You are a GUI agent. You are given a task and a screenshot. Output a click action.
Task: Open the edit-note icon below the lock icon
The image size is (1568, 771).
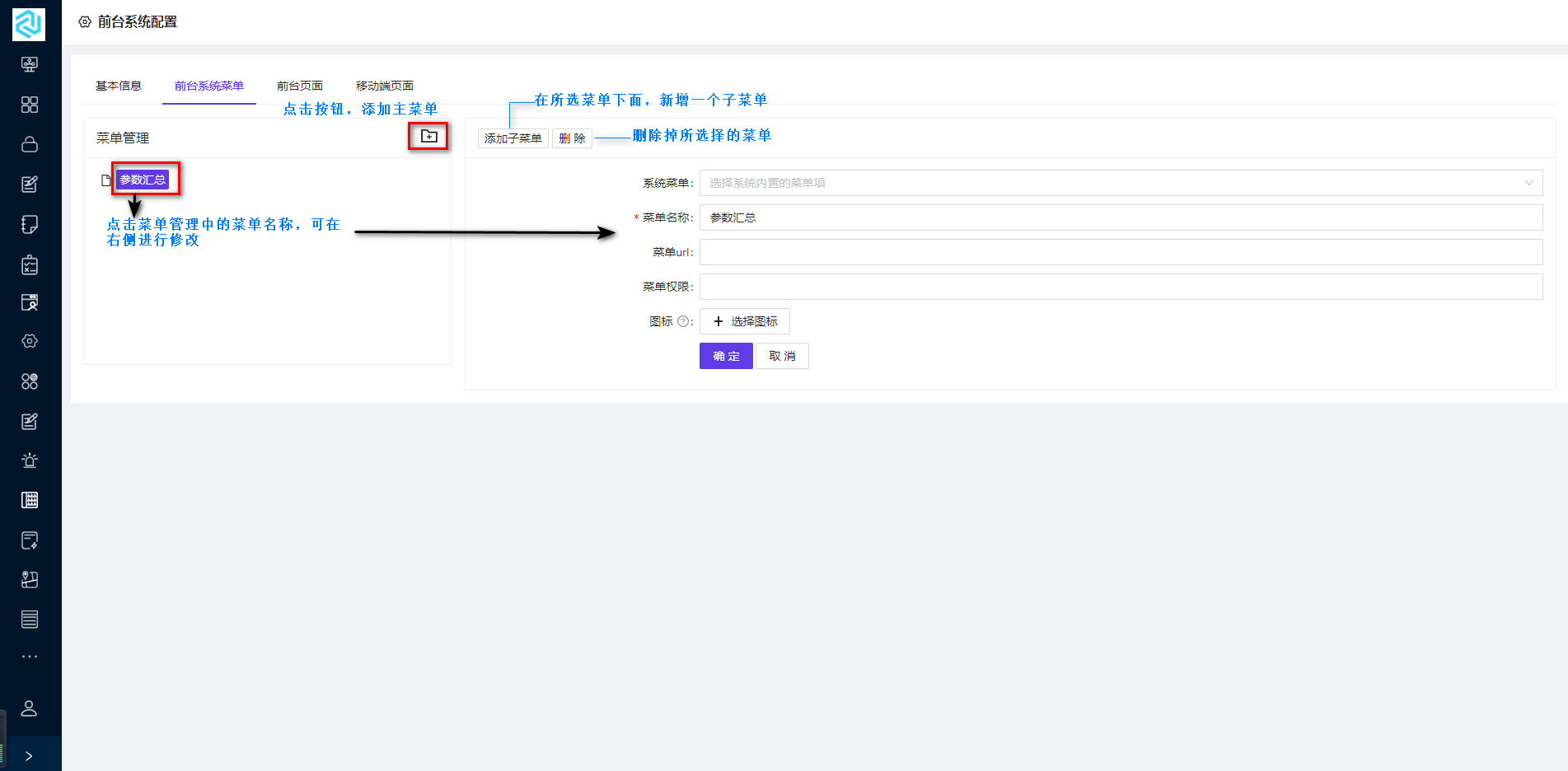tap(30, 185)
